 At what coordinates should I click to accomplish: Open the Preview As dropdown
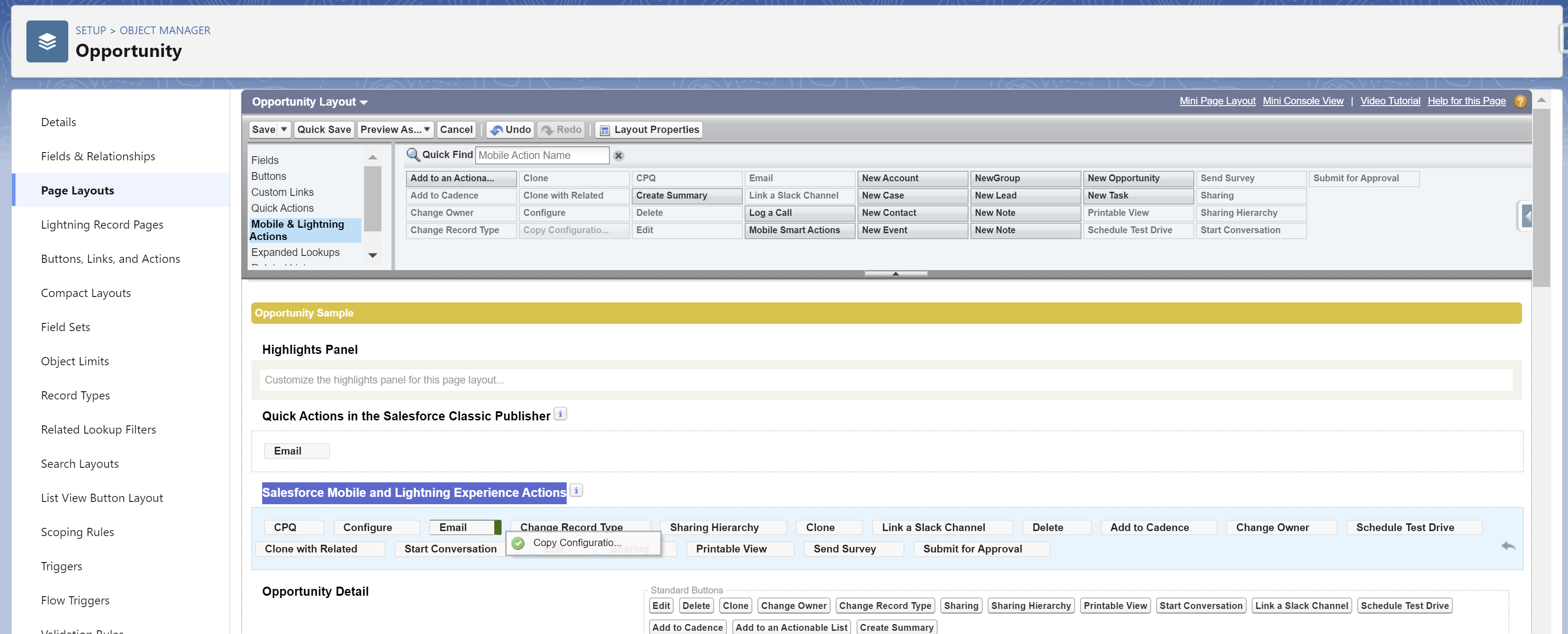pos(396,130)
